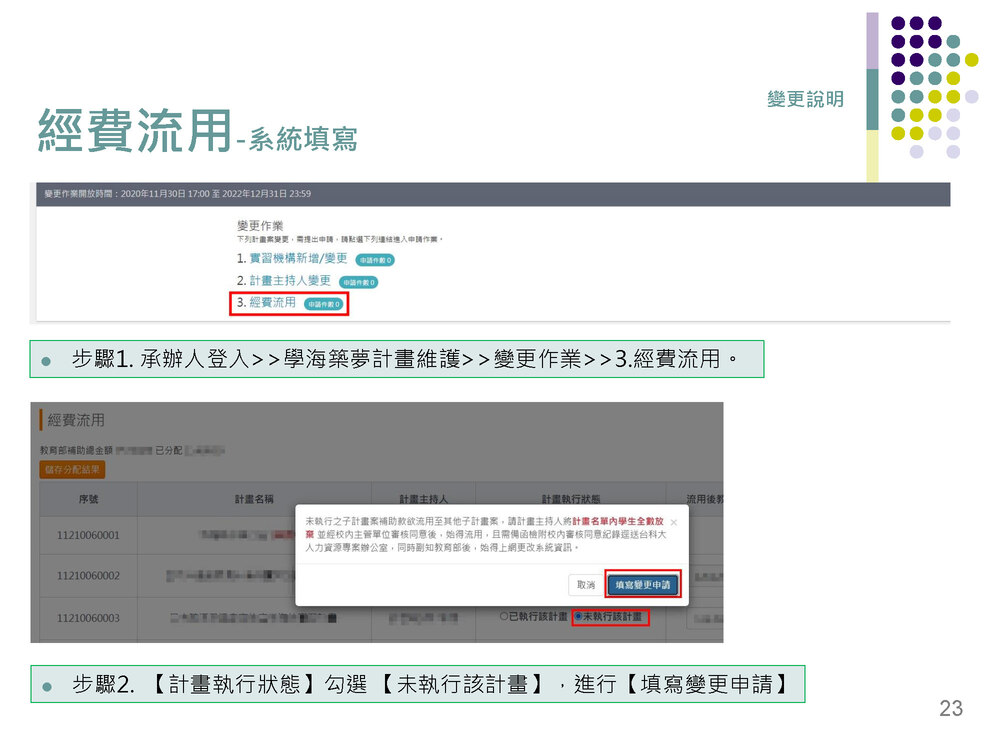Click the 申請件數 badge beside 實習機構新增/變更
This screenshot has height=750, width=1000.
point(375,260)
